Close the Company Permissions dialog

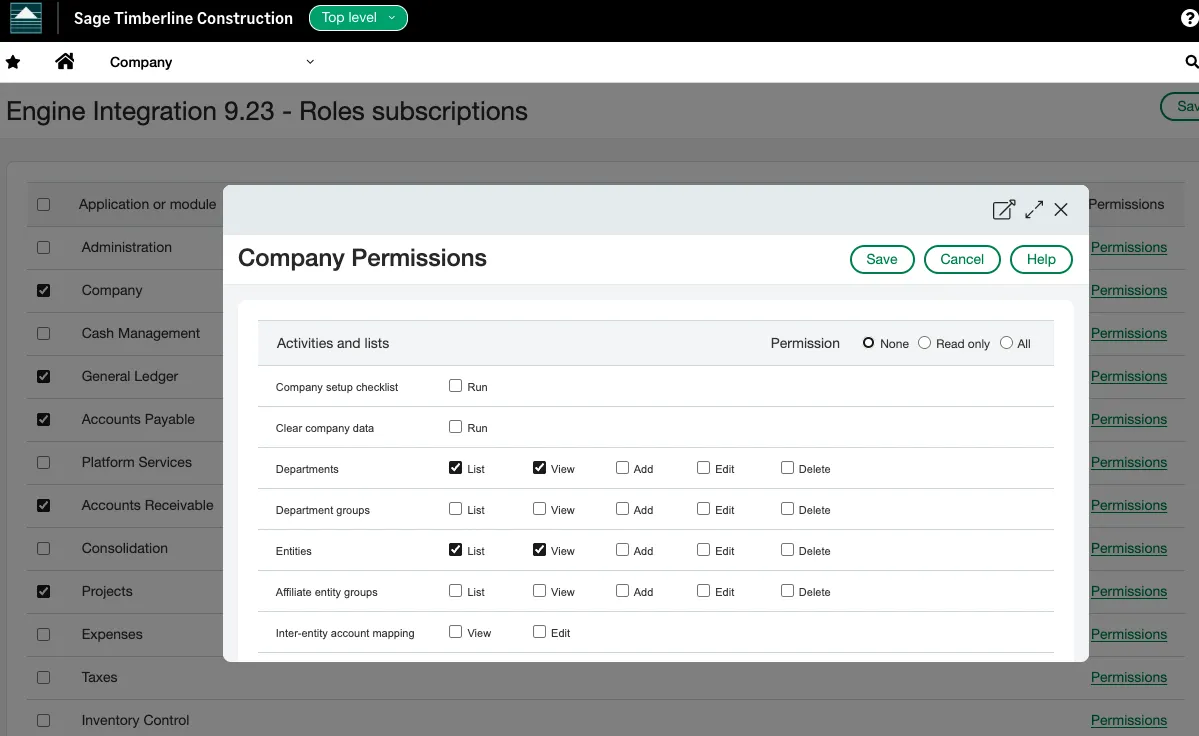click(1061, 209)
